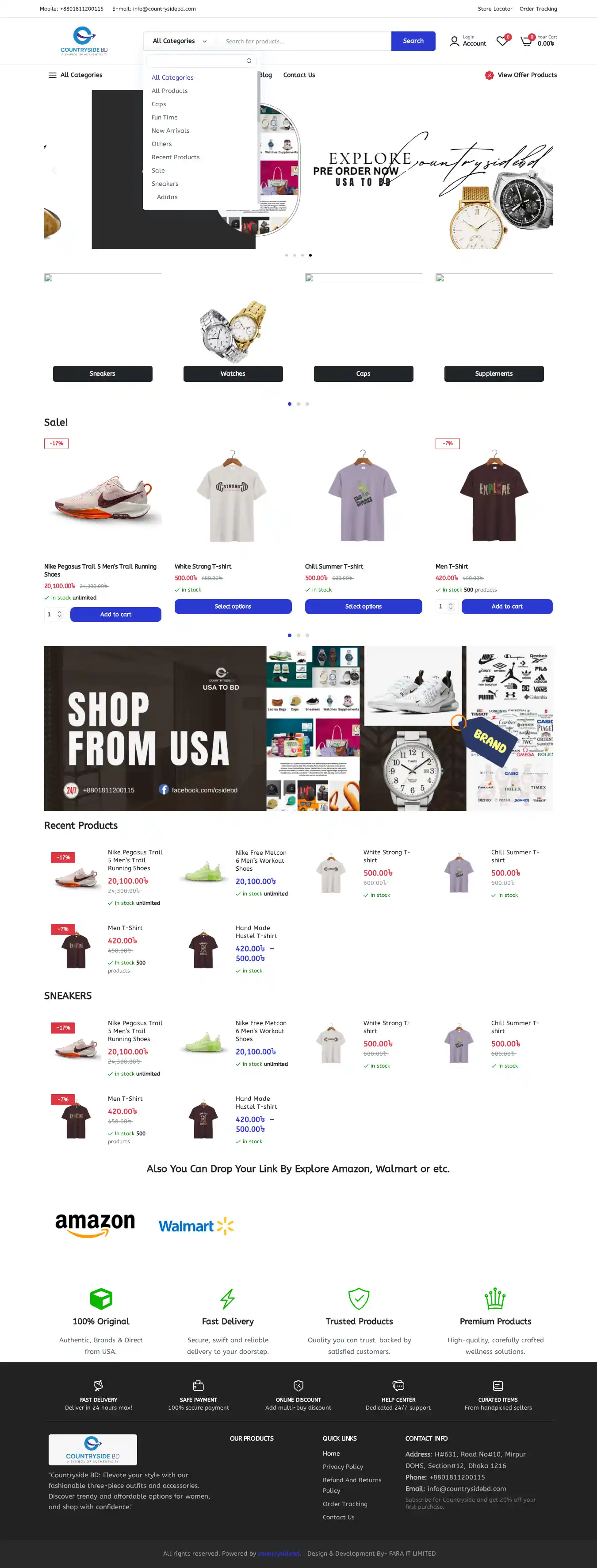Click search magnifier in category dropdown
The height and width of the screenshot is (1568, 597).
click(x=249, y=61)
